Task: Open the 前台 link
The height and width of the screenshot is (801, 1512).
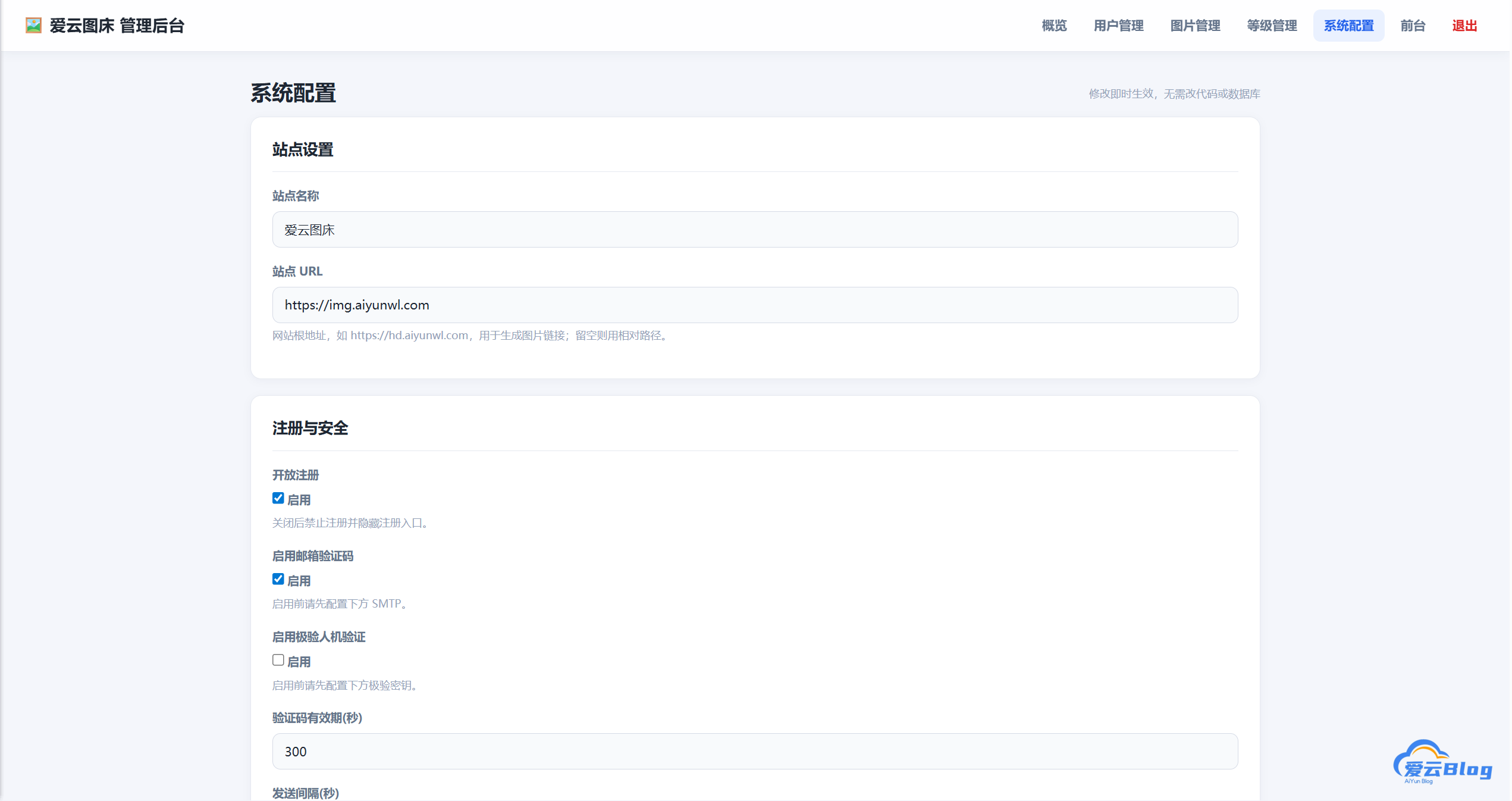Action: 1413,26
